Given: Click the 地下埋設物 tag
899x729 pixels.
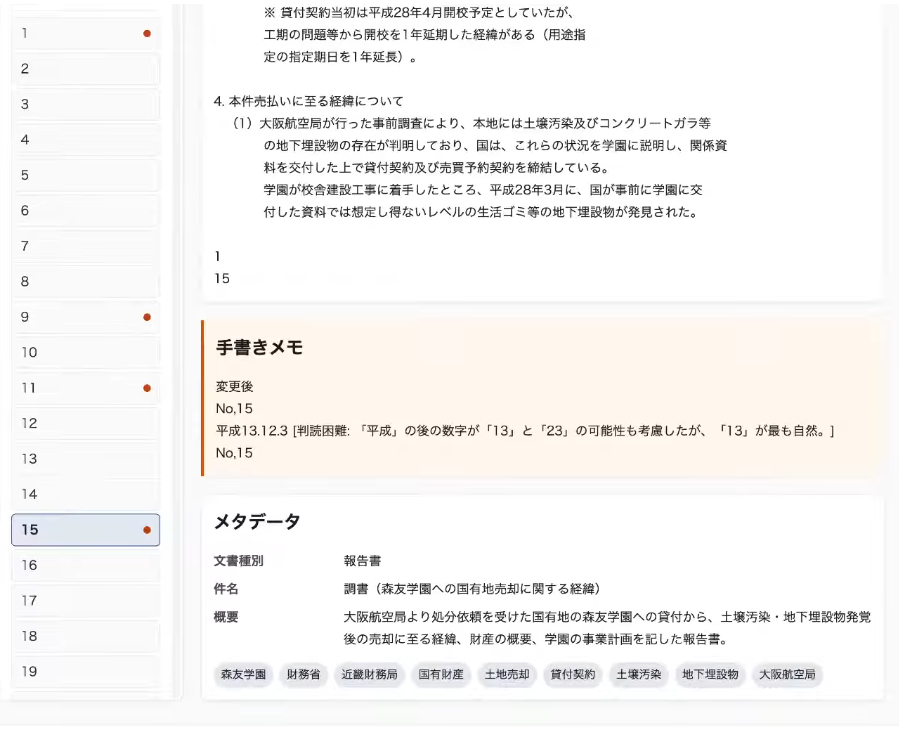Looking at the screenshot, I should pyautogui.click(x=710, y=675).
